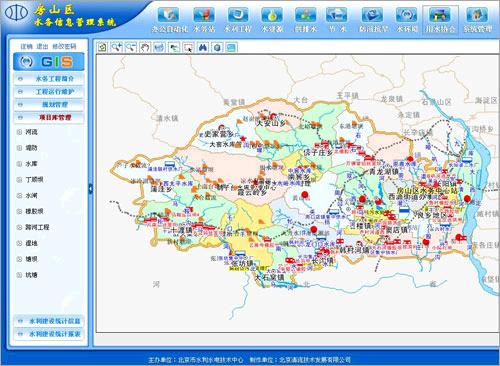This screenshot has height=366, width=500.
Task: Click the binoculars search tool
Action: pyautogui.click(x=203, y=47)
